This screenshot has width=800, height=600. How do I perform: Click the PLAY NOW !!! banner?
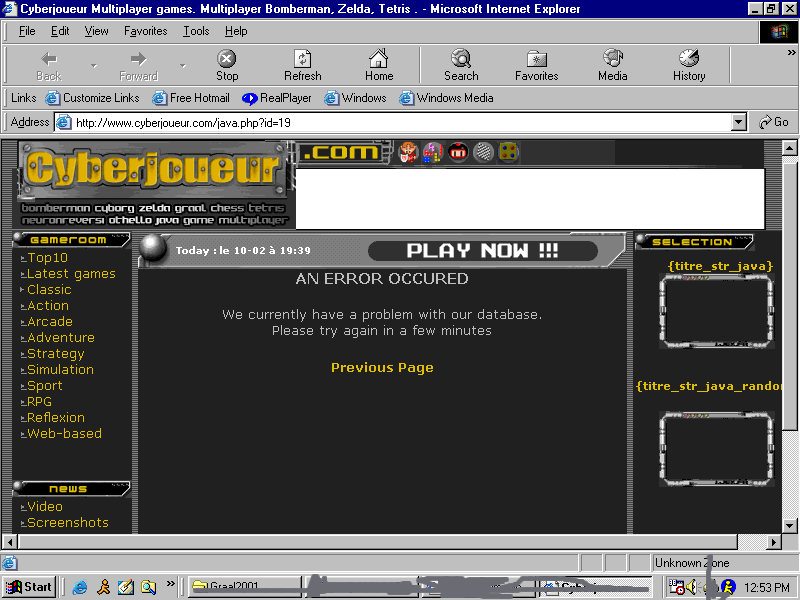482,251
